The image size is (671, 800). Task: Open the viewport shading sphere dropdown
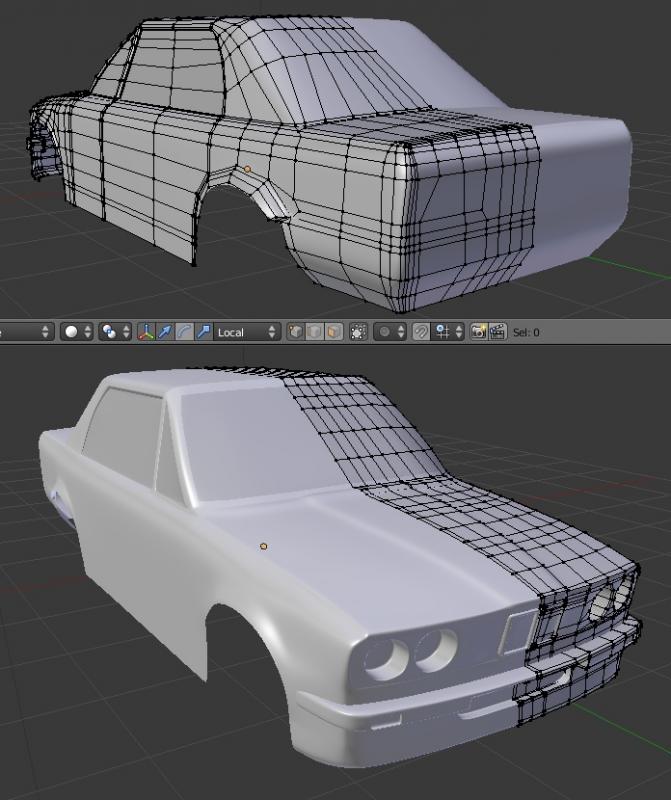tap(77, 332)
